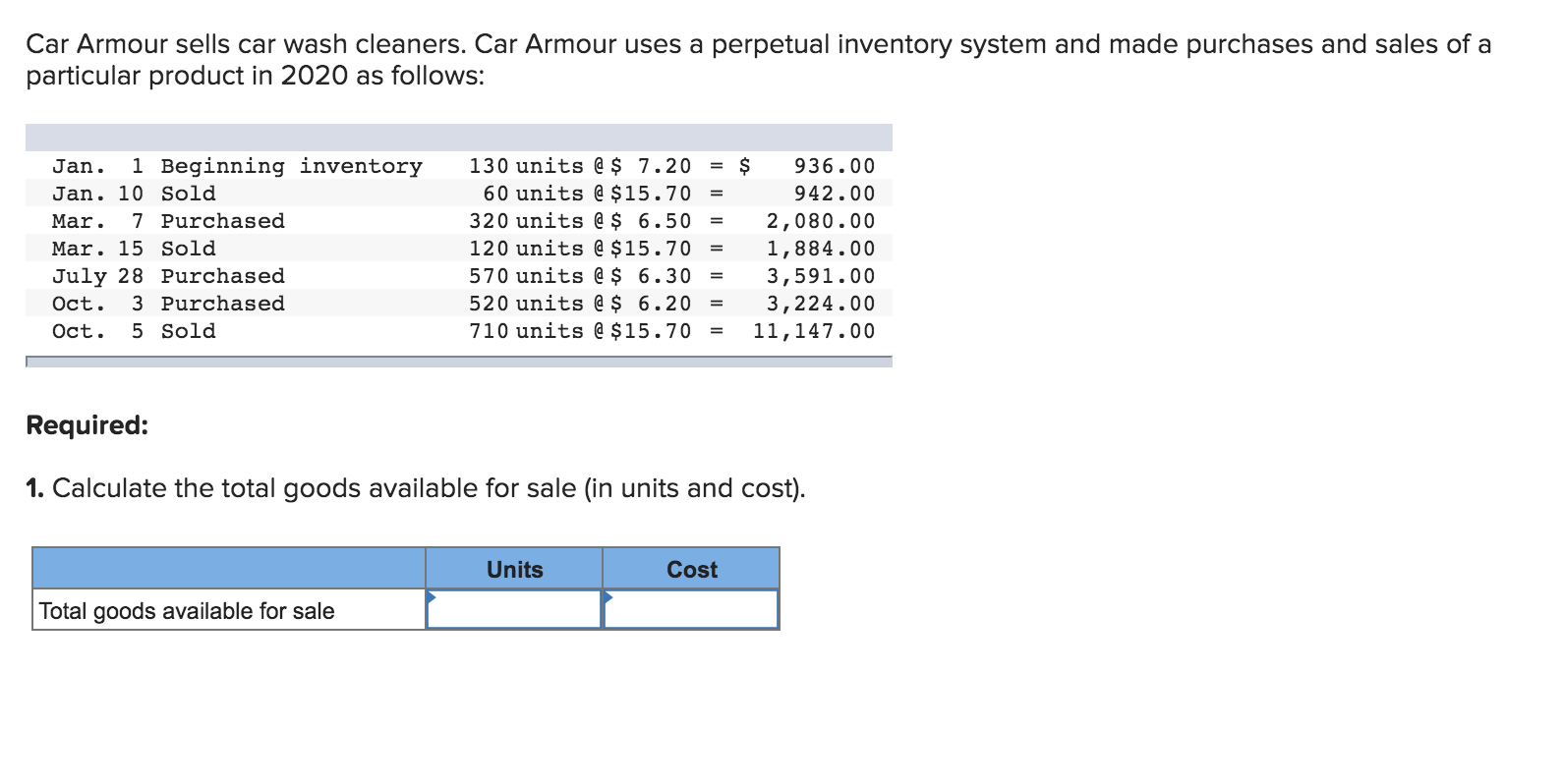Select the 'Total goods available for sale' row label

(187, 611)
